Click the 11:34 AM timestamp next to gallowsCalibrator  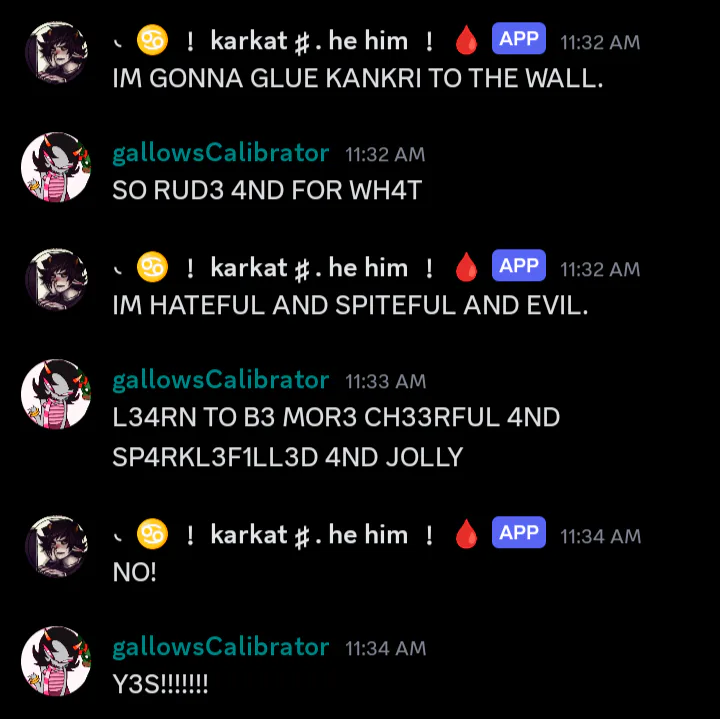[x=385, y=648]
